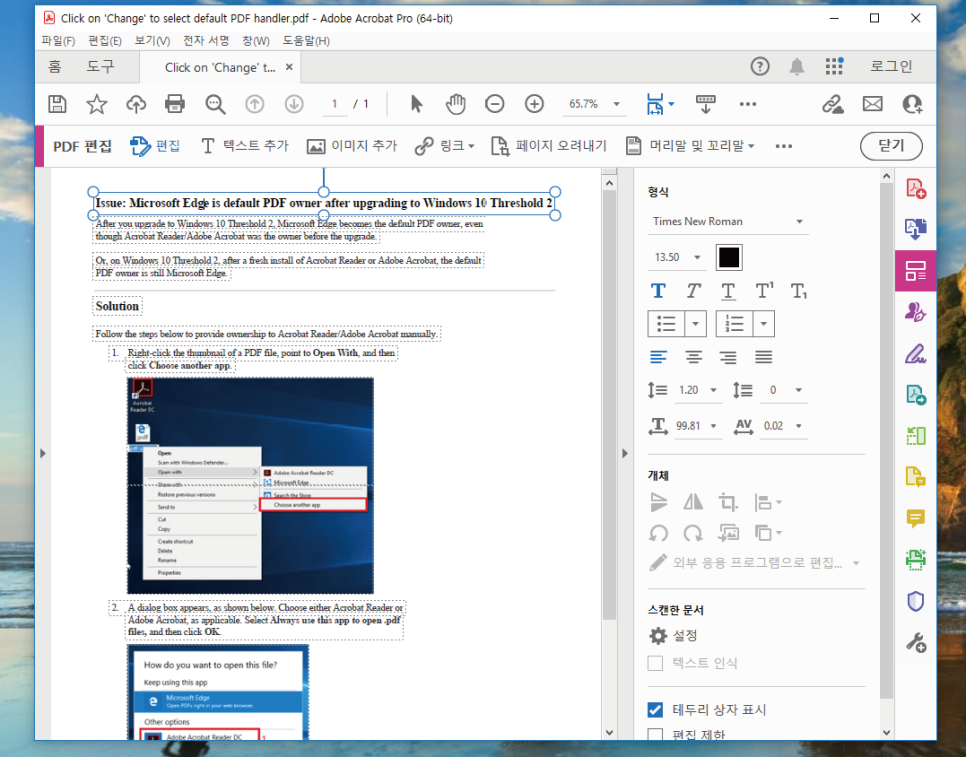Switch to the 도구 tab
The width and height of the screenshot is (966, 757).
[x=100, y=66]
